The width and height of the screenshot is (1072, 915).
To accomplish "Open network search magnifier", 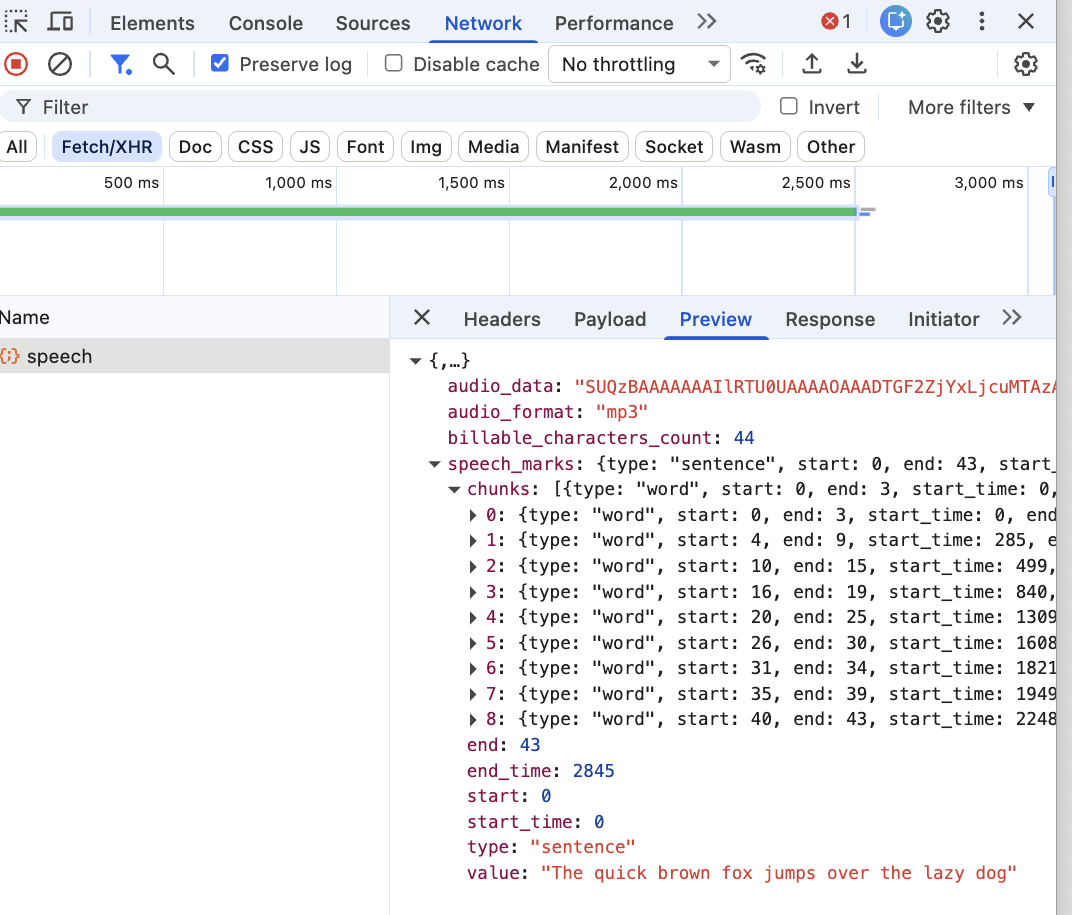I will (163, 64).
